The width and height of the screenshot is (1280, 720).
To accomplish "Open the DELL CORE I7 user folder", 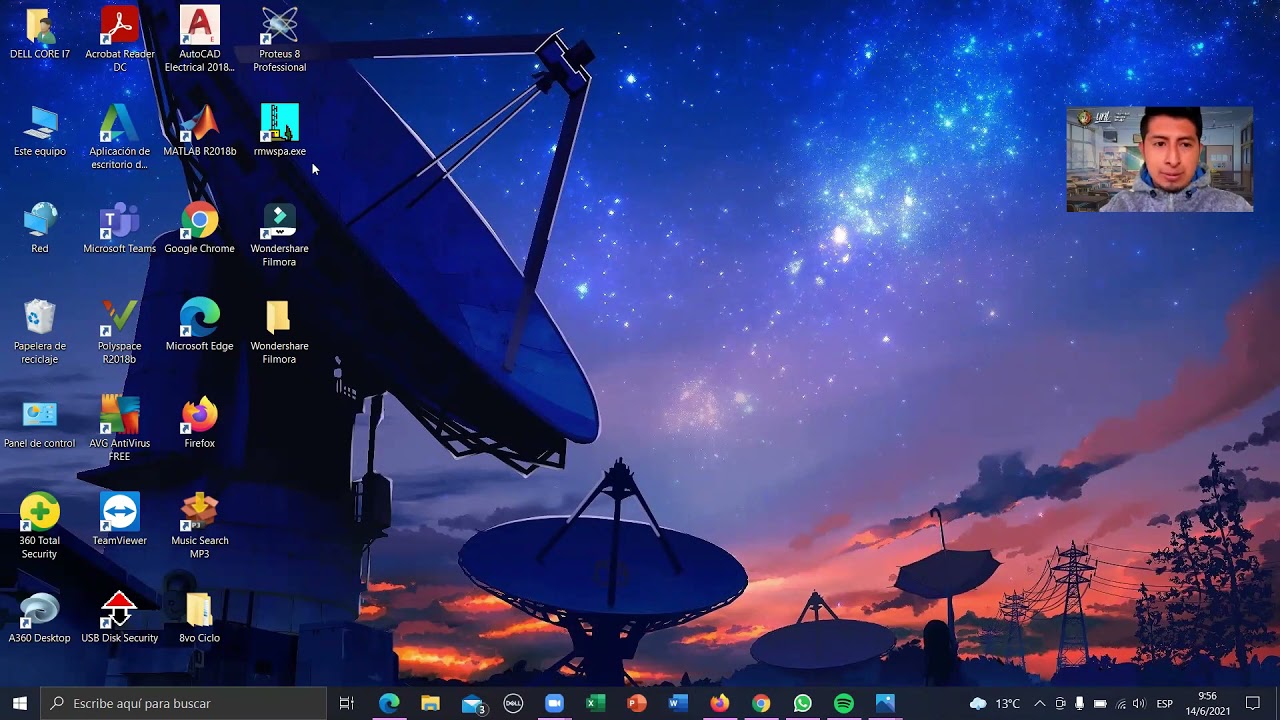I will click(x=40, y=33).
